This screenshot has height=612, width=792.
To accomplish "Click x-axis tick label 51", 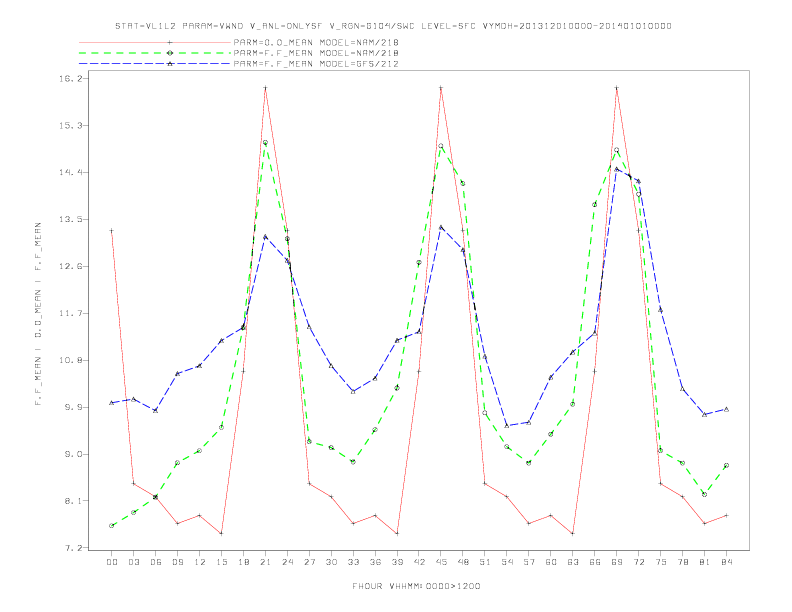I will tap(485, 562).
